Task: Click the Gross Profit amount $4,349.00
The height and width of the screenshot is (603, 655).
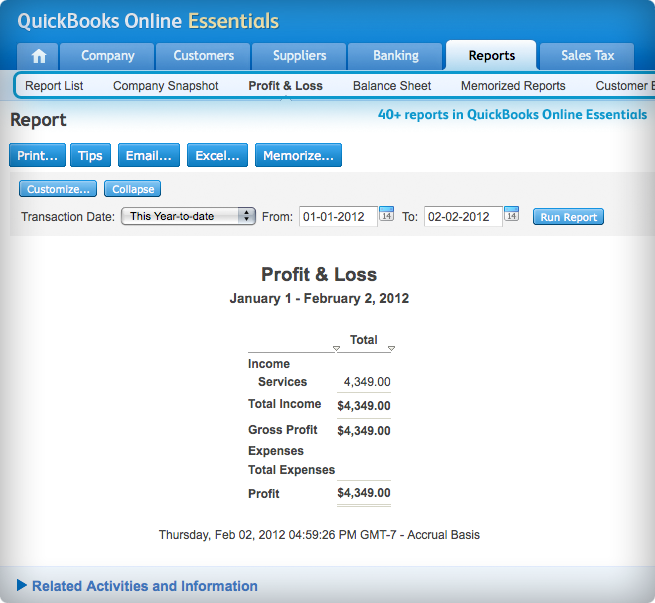Action: [363, 431]
